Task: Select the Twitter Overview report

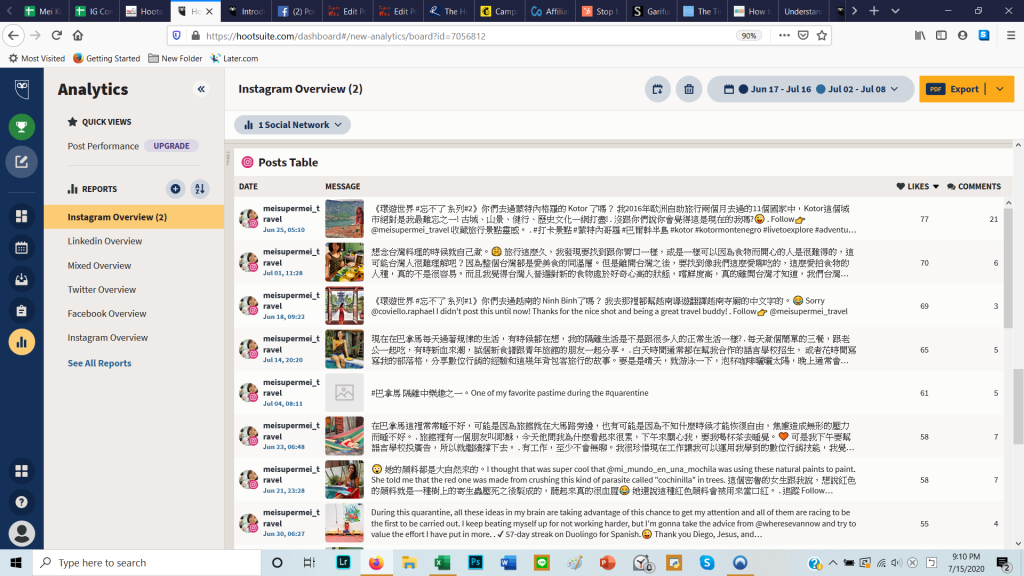Action: (101, 290)
